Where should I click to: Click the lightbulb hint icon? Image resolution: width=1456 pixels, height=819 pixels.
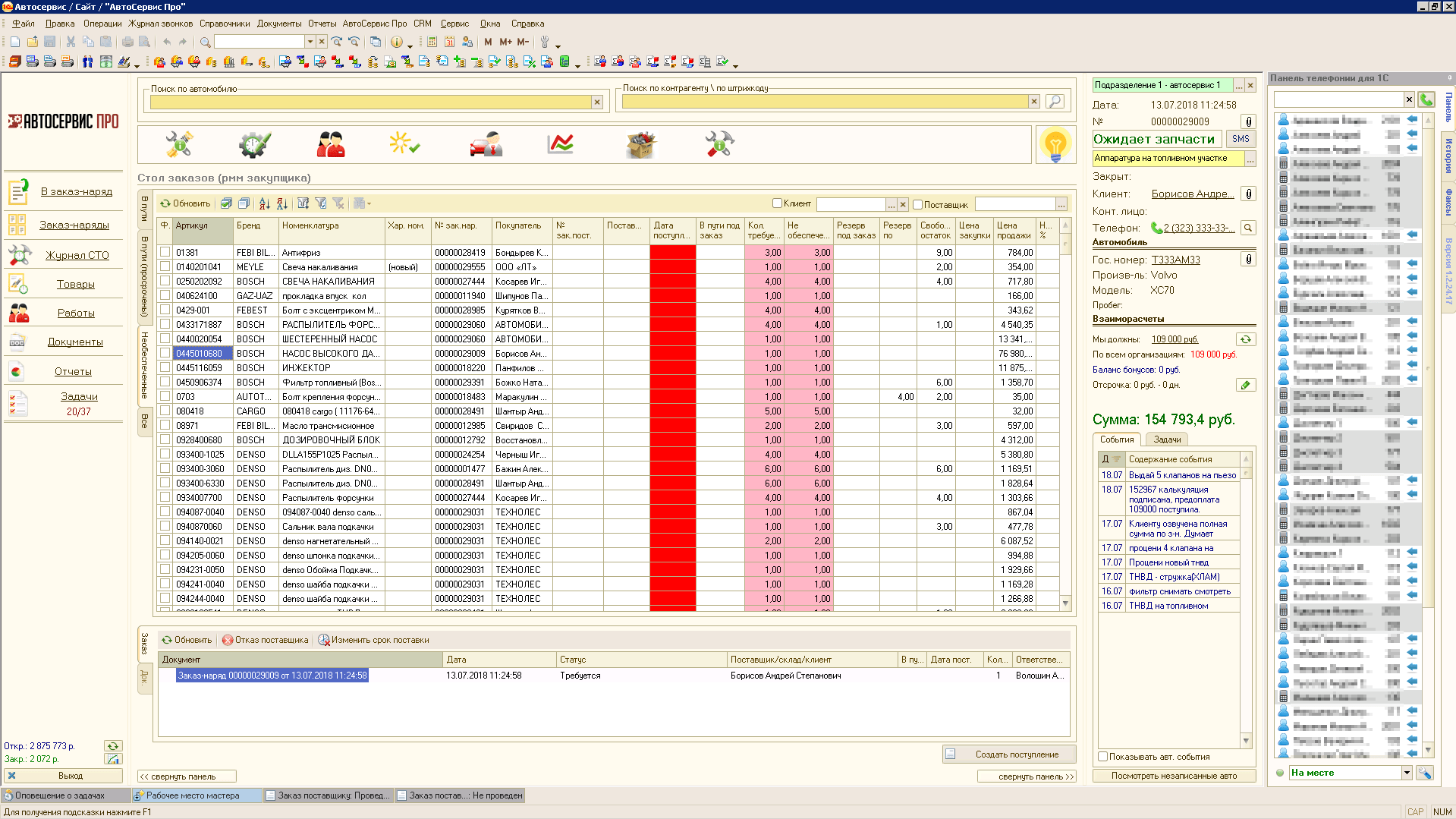[x=1055, y=144]
